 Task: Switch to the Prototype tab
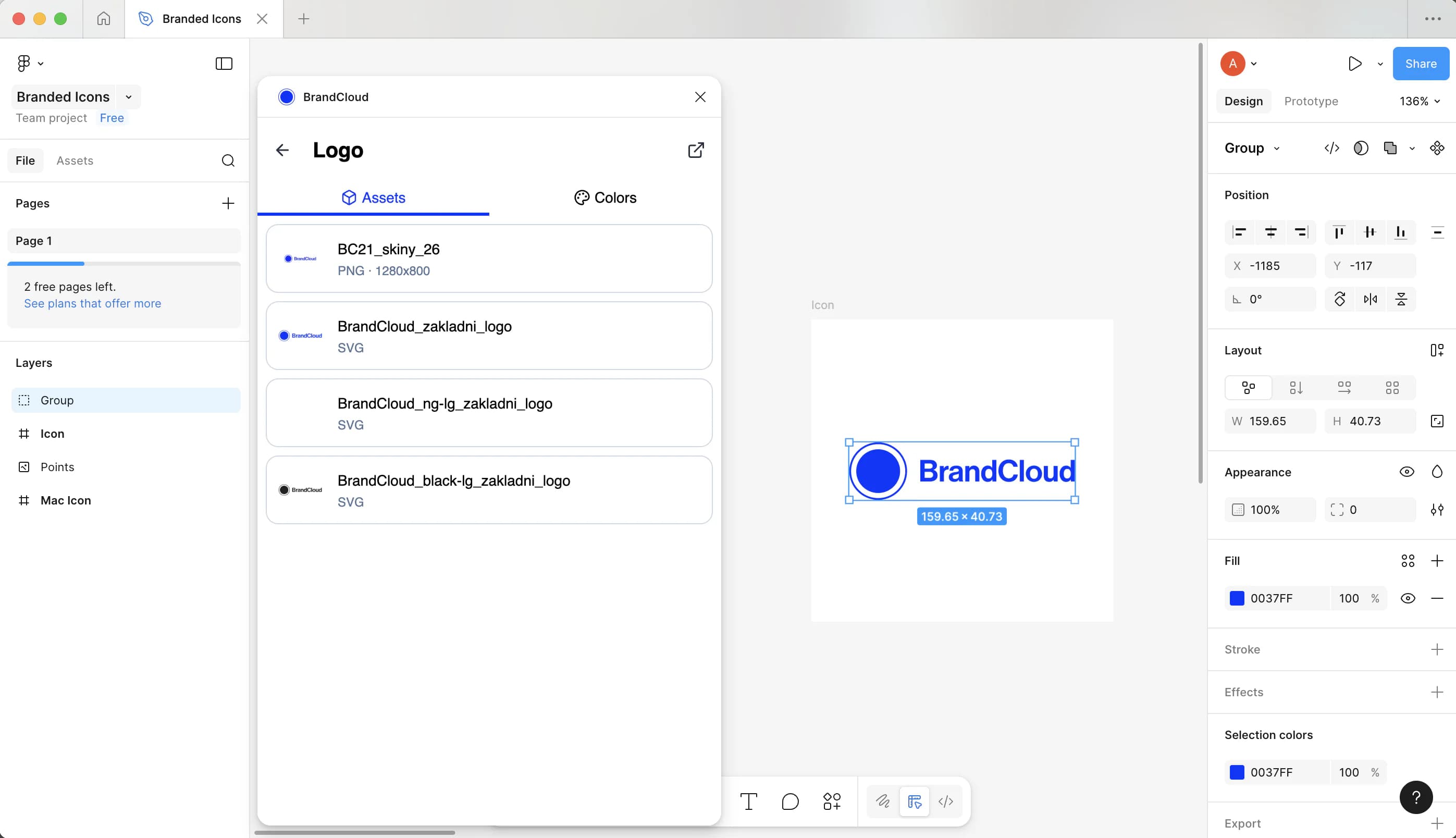tap(1311, 101)
